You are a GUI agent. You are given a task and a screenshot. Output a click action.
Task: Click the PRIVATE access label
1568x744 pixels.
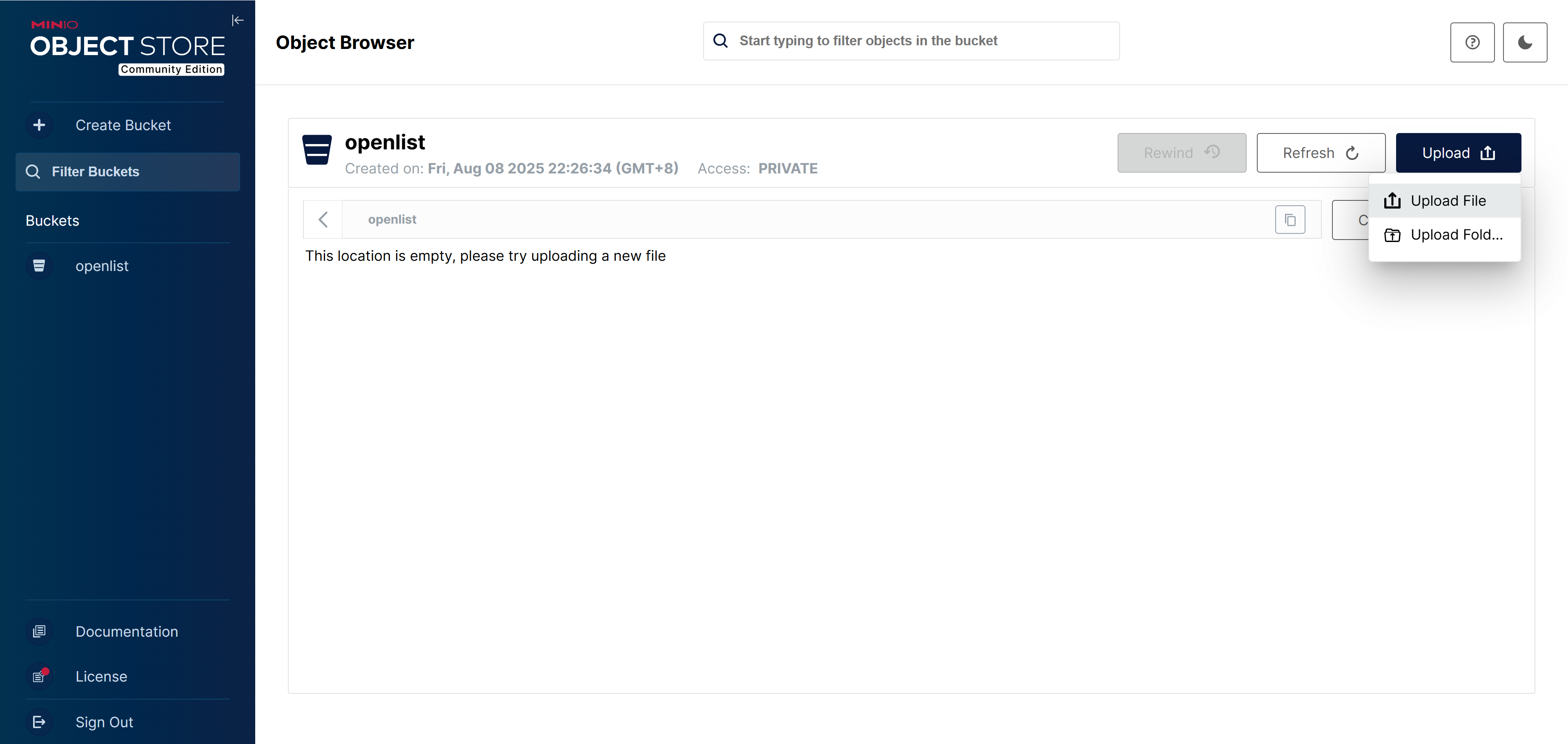(788, 169)
